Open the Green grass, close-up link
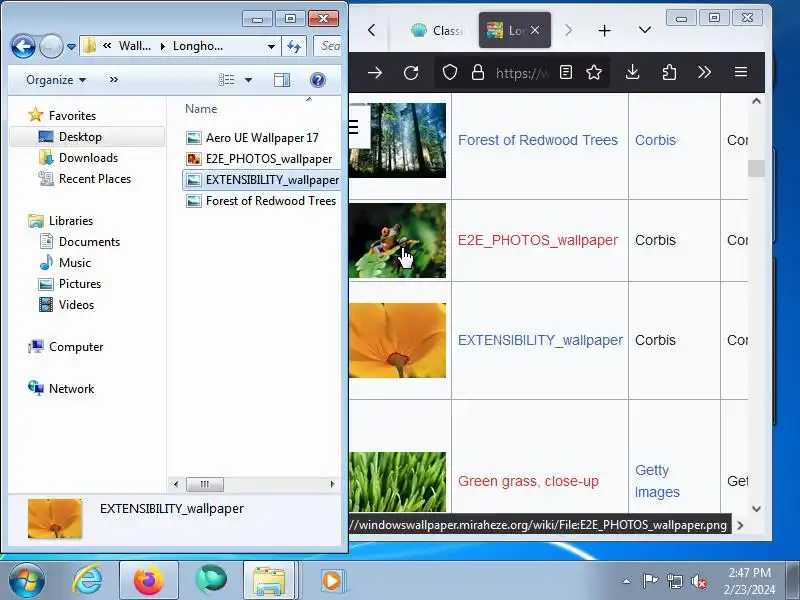This screenshot has width=800, height=600. pyautogui.click(x=528, y=481)
